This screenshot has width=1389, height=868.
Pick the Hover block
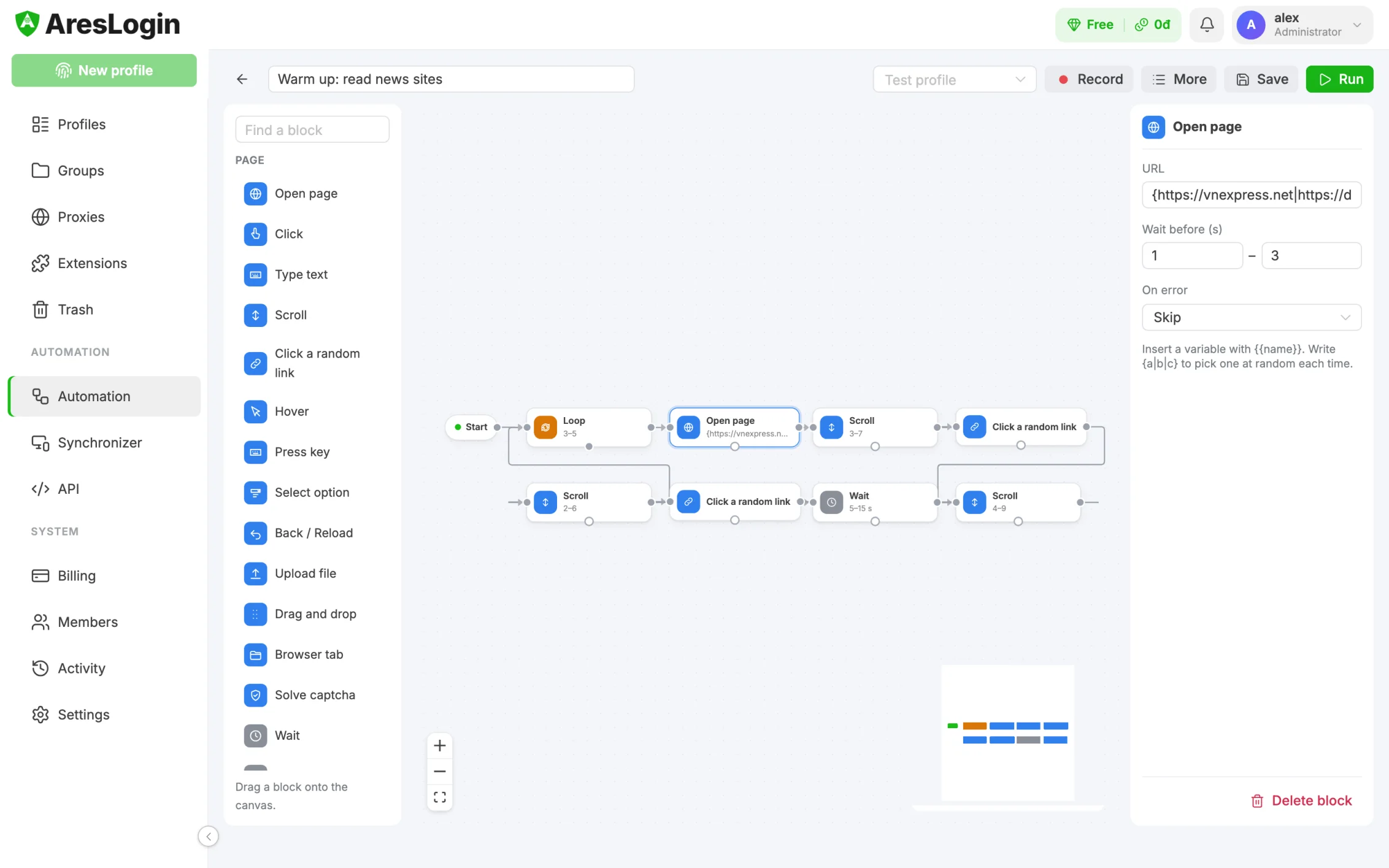point(312,412)
